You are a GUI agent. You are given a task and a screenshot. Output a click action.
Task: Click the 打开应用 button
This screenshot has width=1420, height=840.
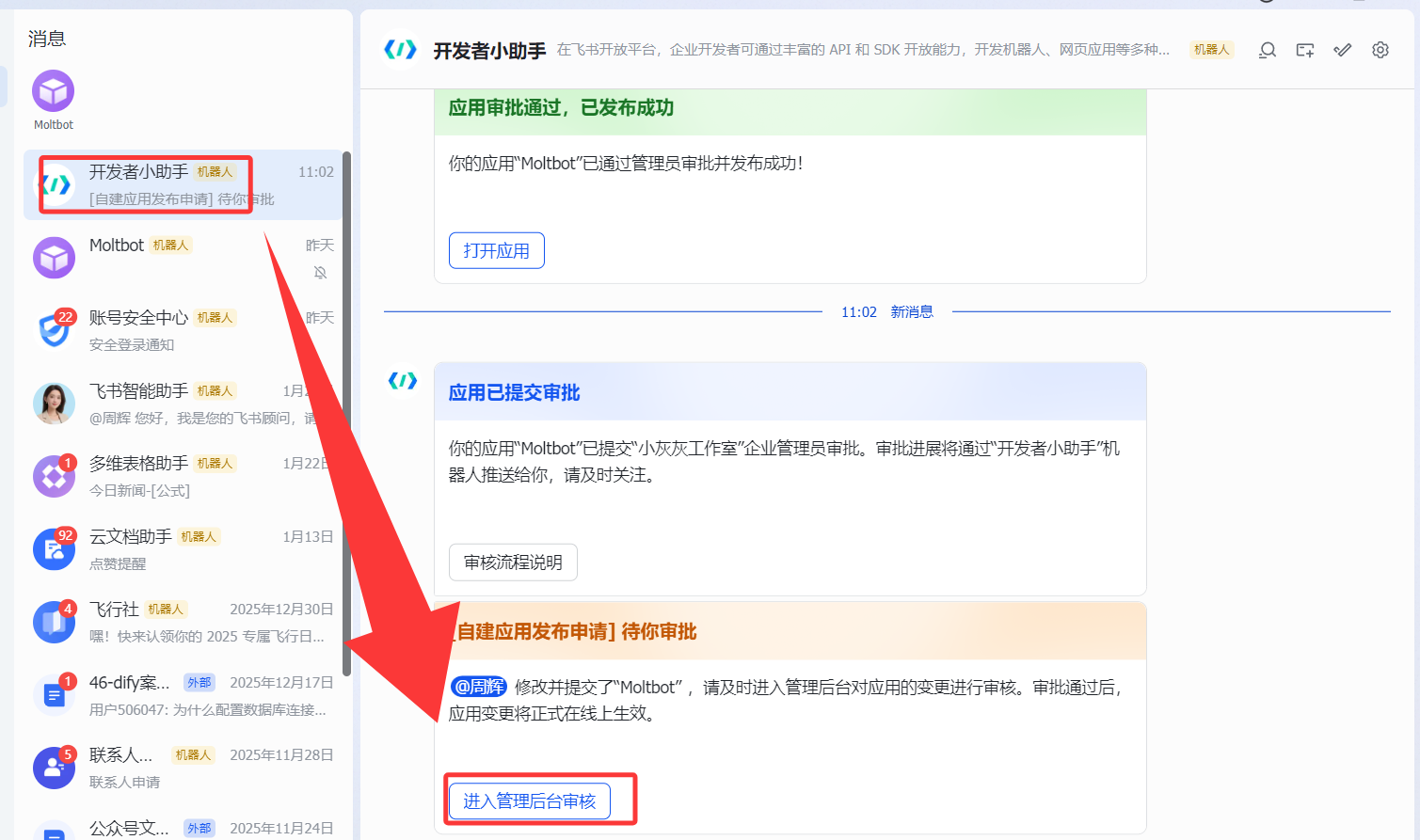click(x=497, y=250)
